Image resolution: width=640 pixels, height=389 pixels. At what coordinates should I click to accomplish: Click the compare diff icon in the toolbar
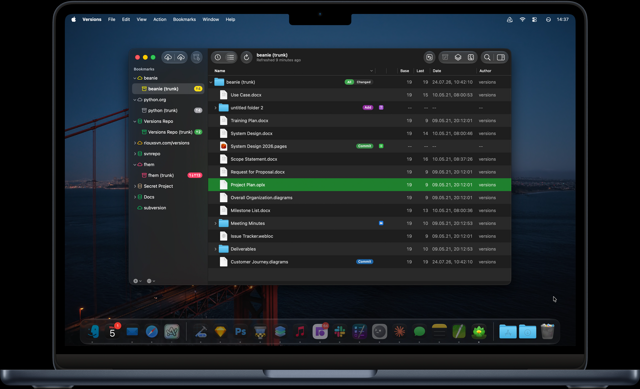tap(471, 58)
